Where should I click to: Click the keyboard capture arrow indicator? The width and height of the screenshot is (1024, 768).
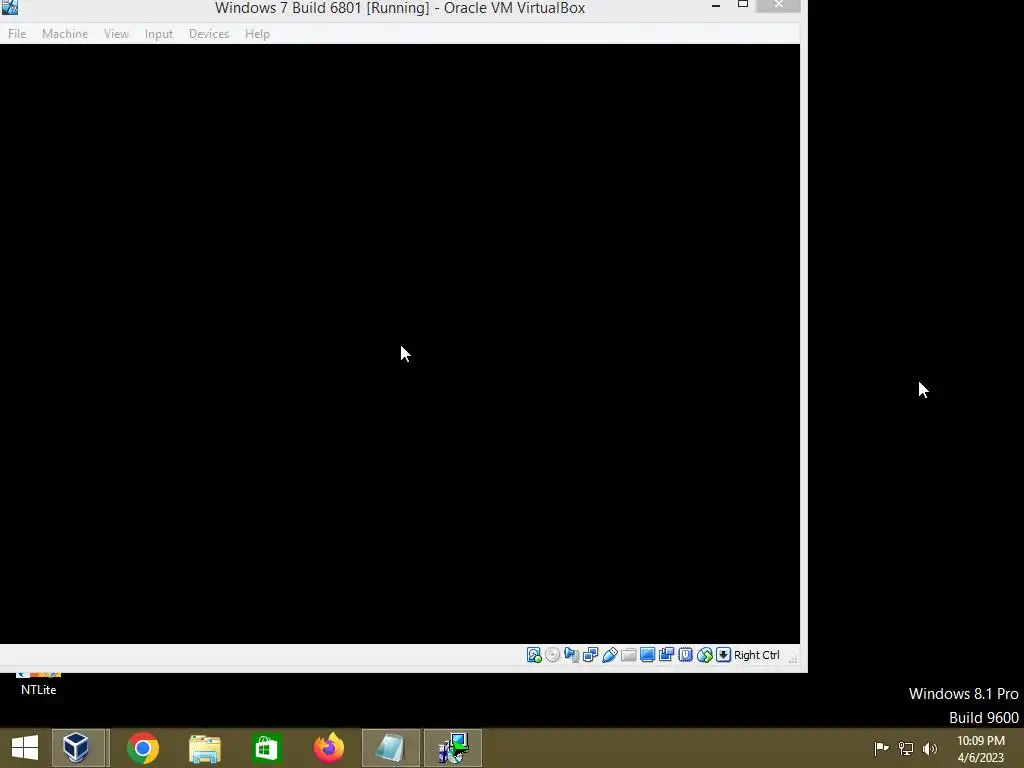(x=724, y=655)
